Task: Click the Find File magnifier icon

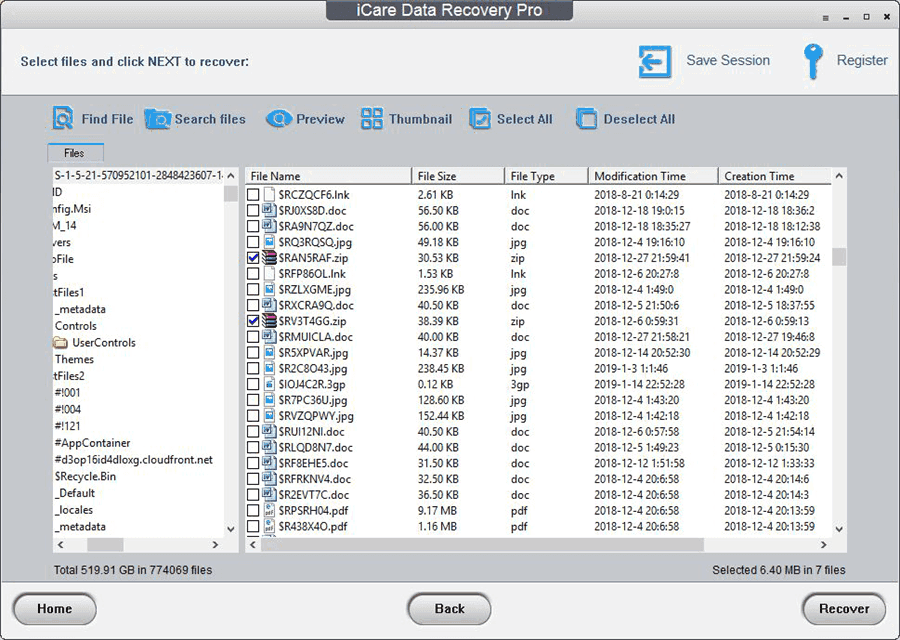Action: (63, 118)
